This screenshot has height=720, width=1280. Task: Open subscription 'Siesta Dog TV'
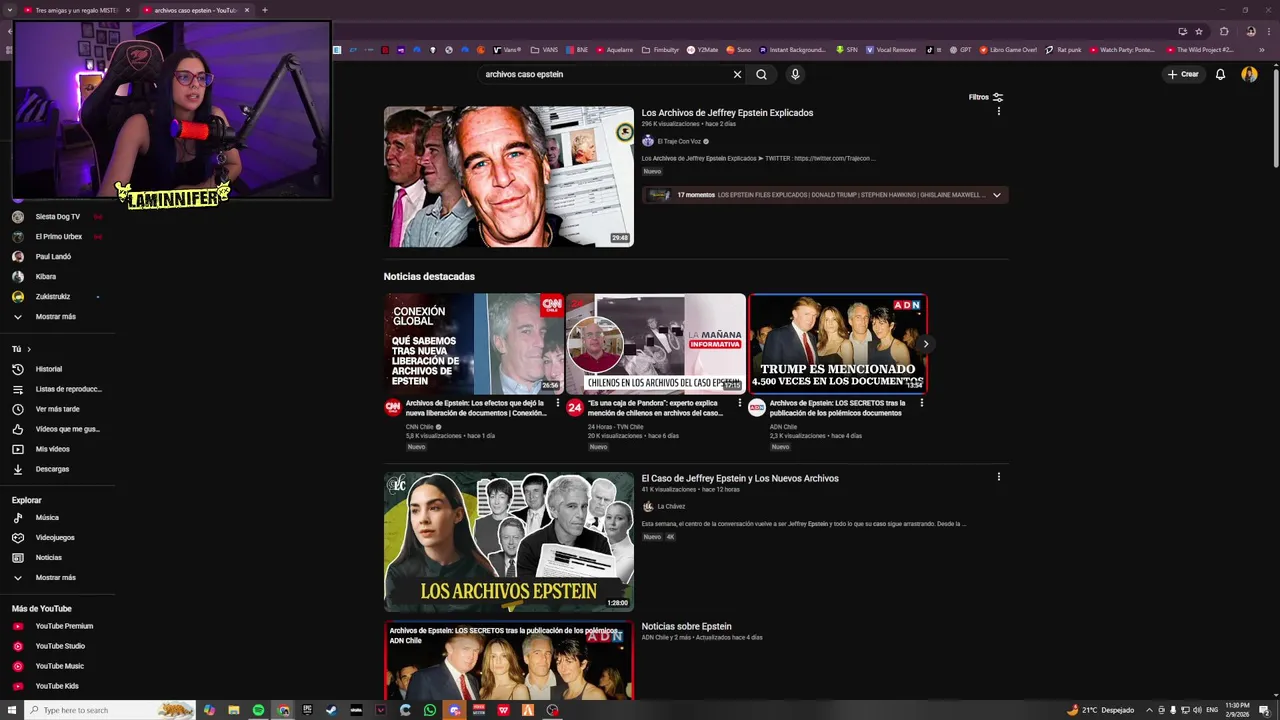tap(57, 217)
